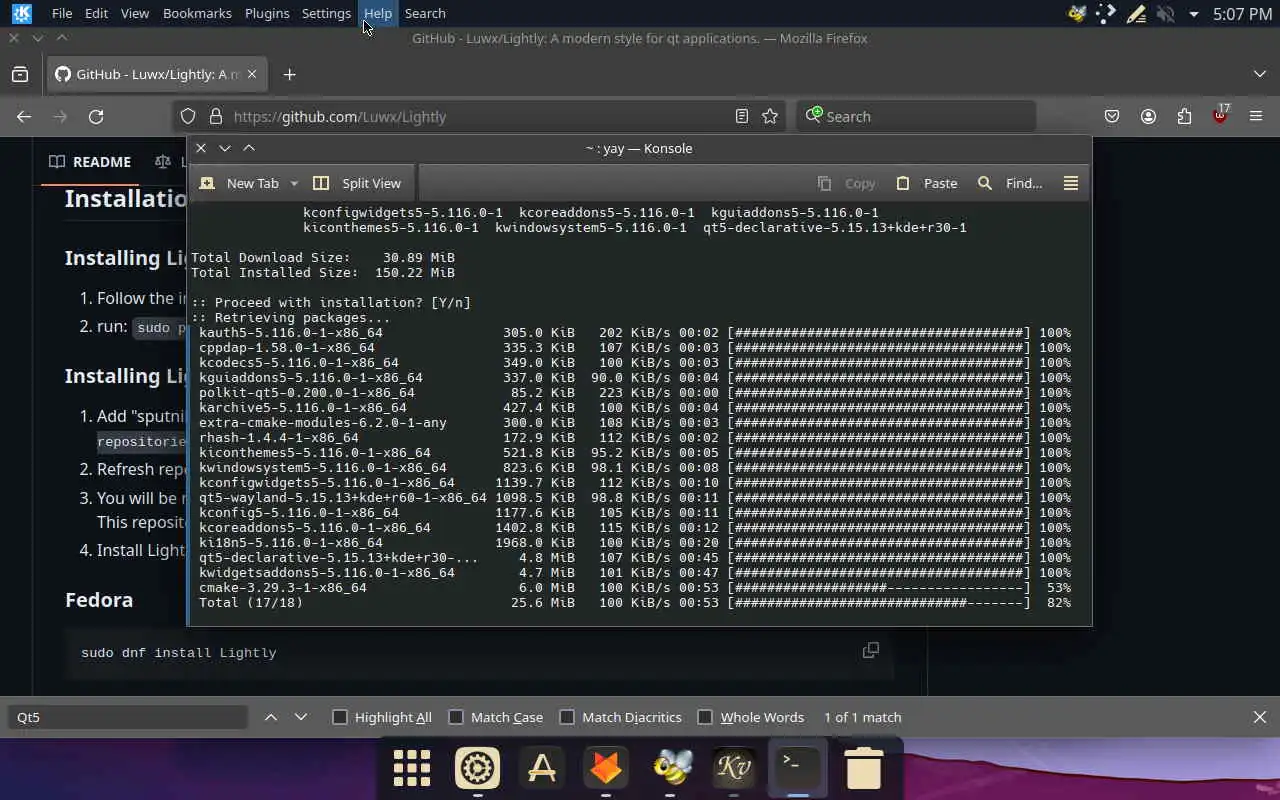Open application grid in dock

pyautogui.click(x=412, y=768)
